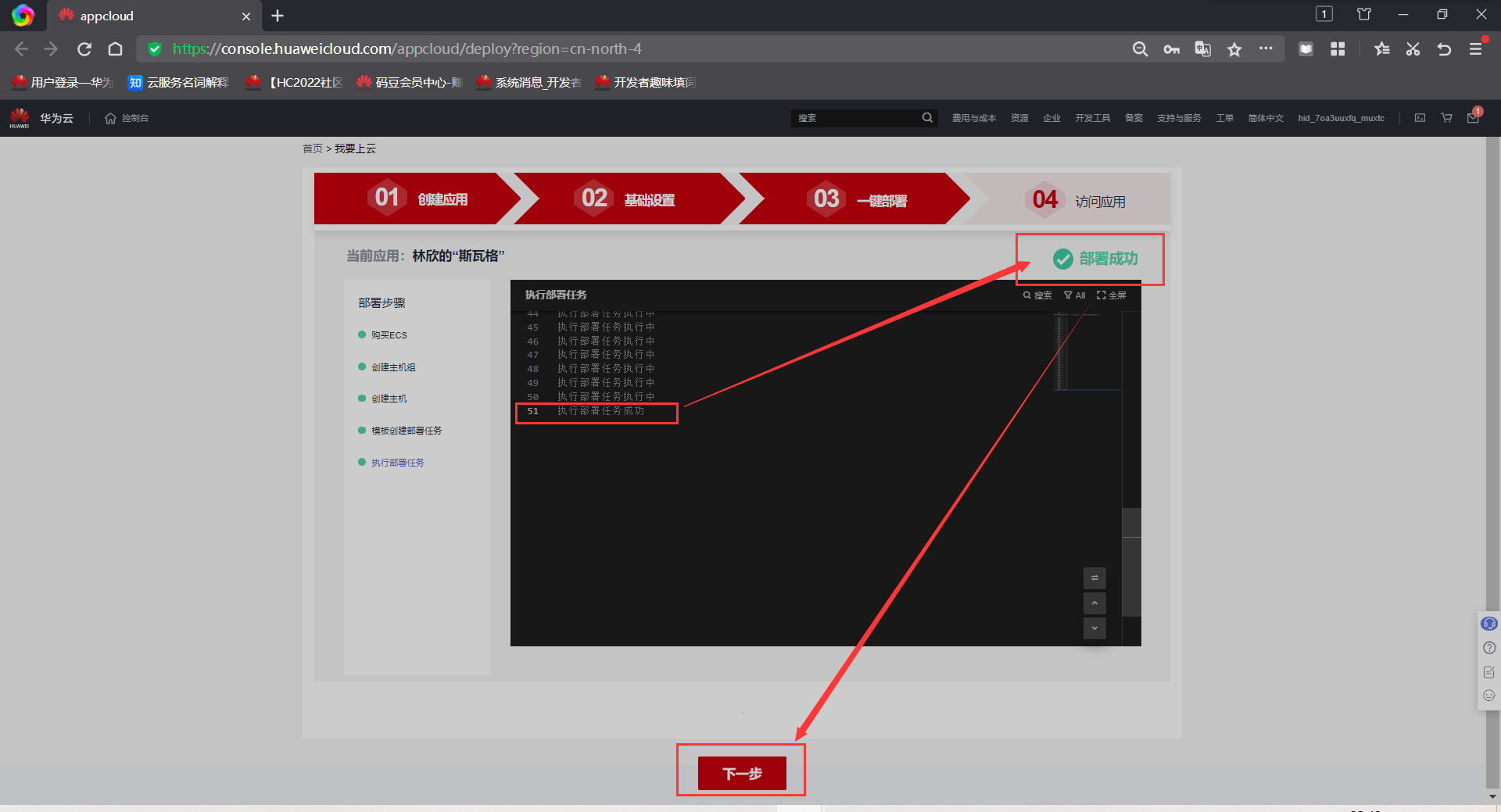Click the tab count indicator icon
Viewport: 1501px width, 812px height.
(x=1324, y=14)
